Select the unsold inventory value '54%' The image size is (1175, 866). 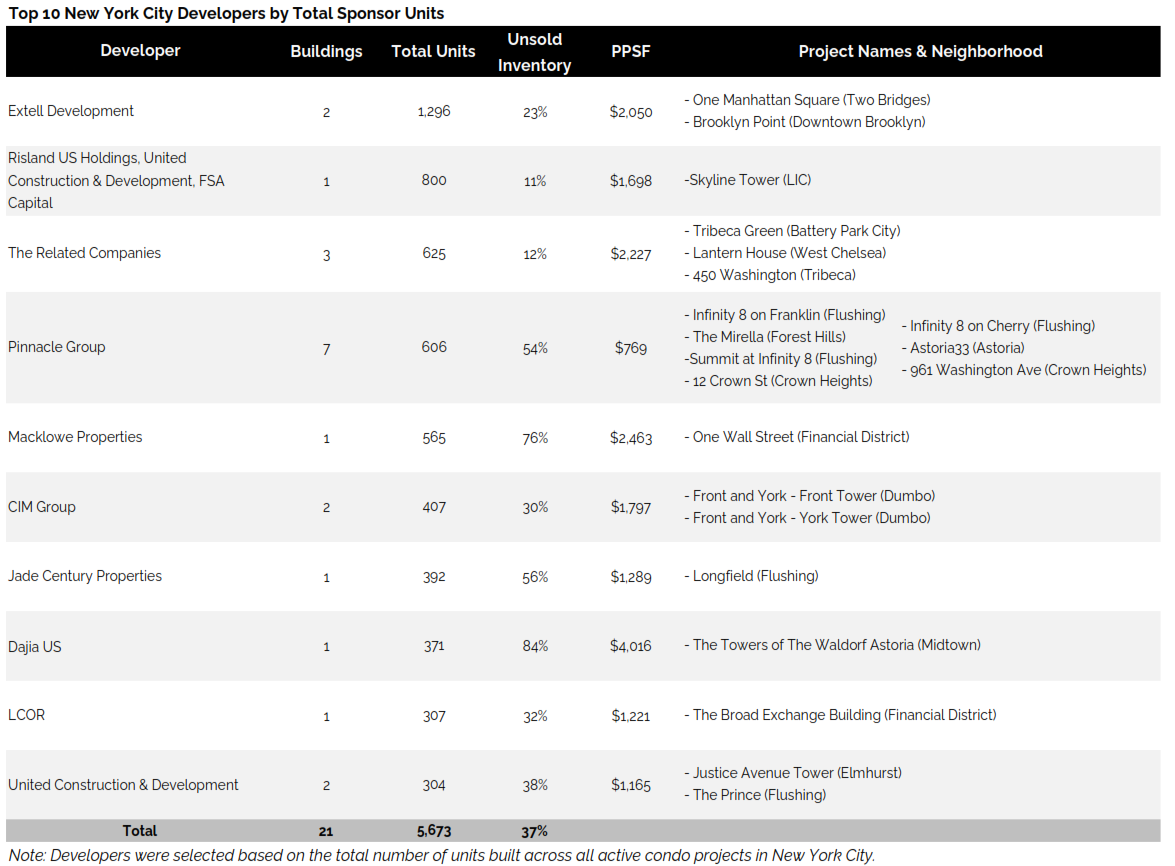[x=535, y=348]
